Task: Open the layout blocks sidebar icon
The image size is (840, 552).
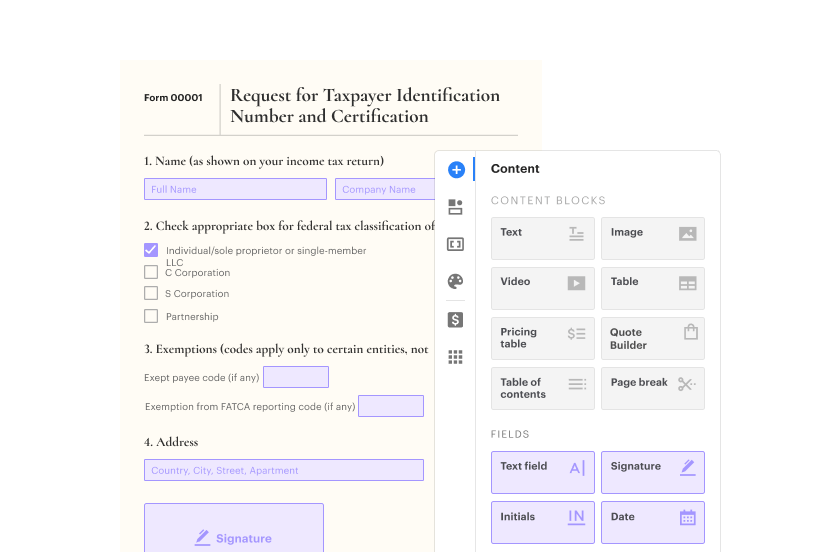Action: [455, 207]
